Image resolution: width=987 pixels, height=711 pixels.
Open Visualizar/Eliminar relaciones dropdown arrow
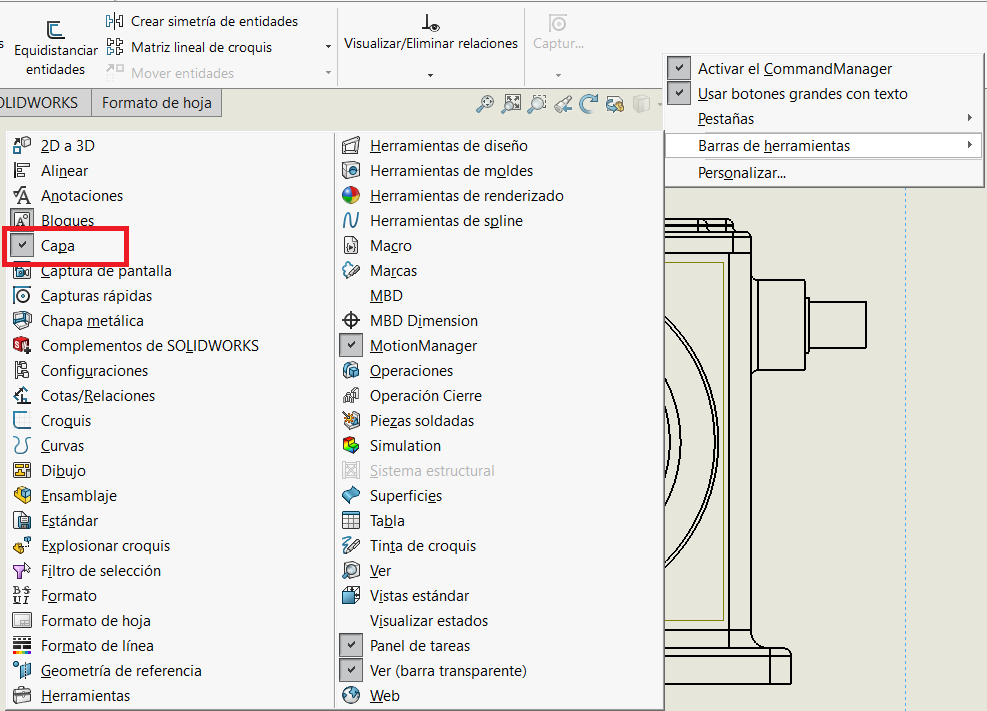click(x=430, y=75)
